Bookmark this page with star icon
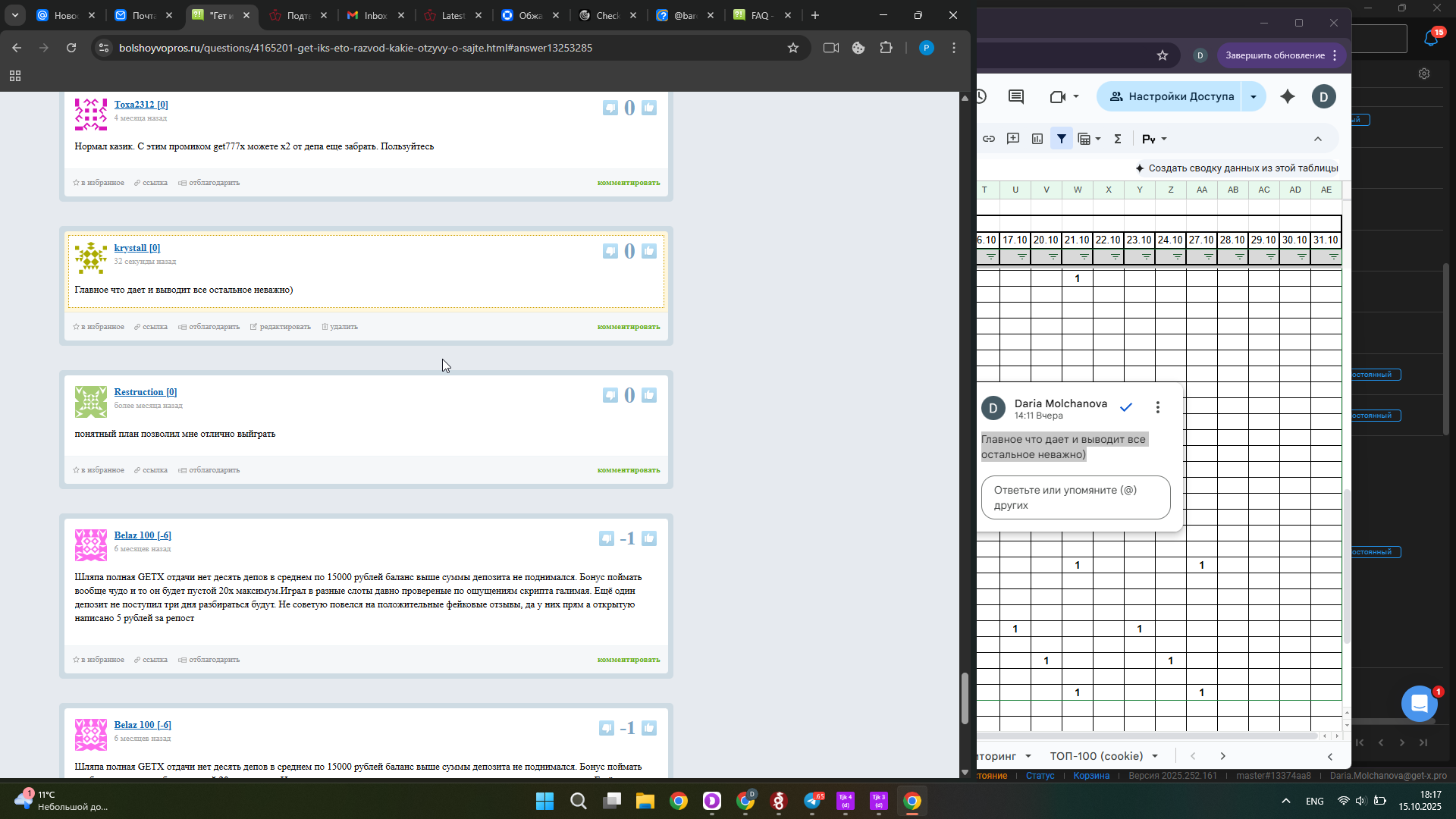Screen dimensions: 1456x819 793,48
